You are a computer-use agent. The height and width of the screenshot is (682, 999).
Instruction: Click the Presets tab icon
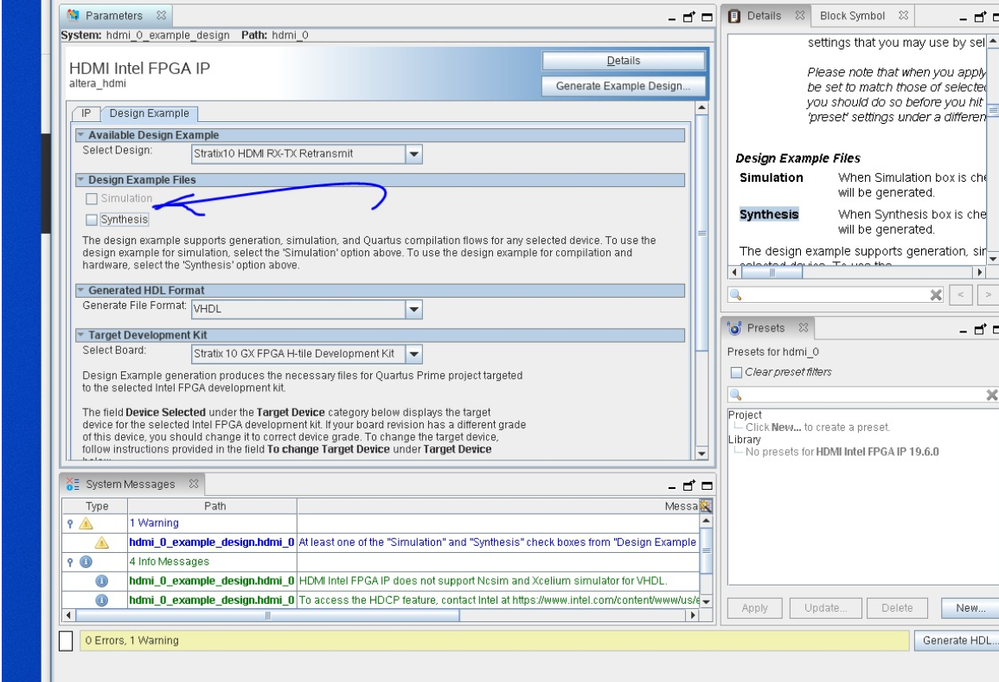click(735, 328)
